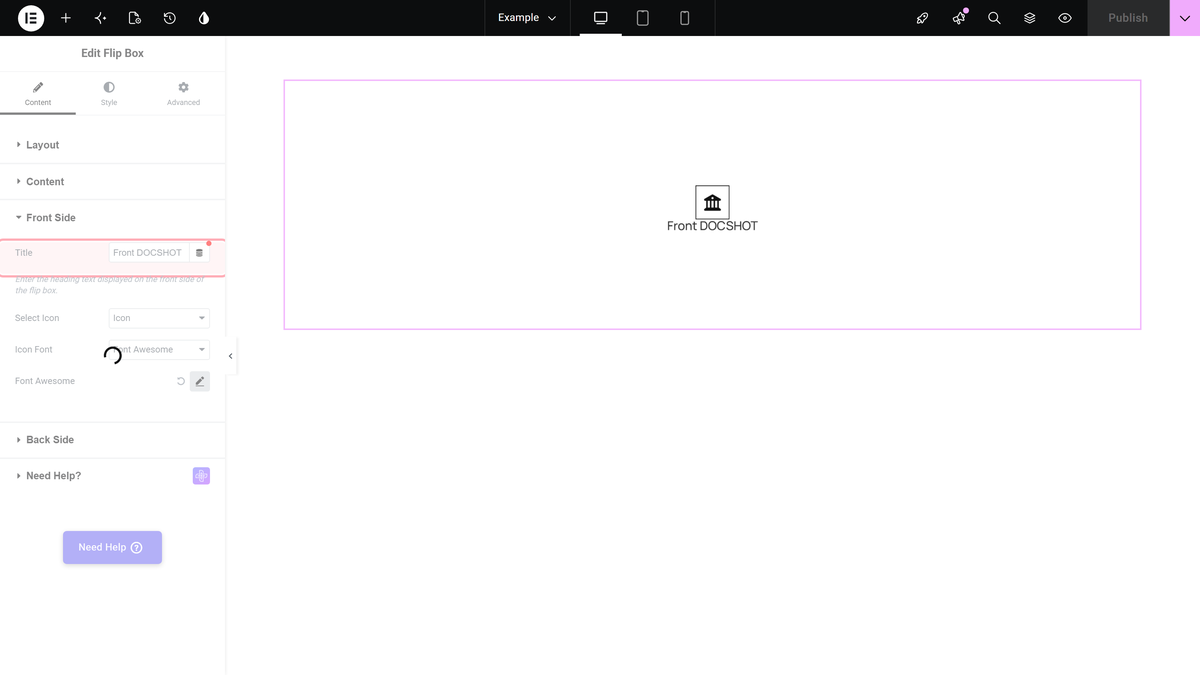Screen dimensions: 1200x675
Task: Switch to Mobile device view
Action: click(685, 18)
